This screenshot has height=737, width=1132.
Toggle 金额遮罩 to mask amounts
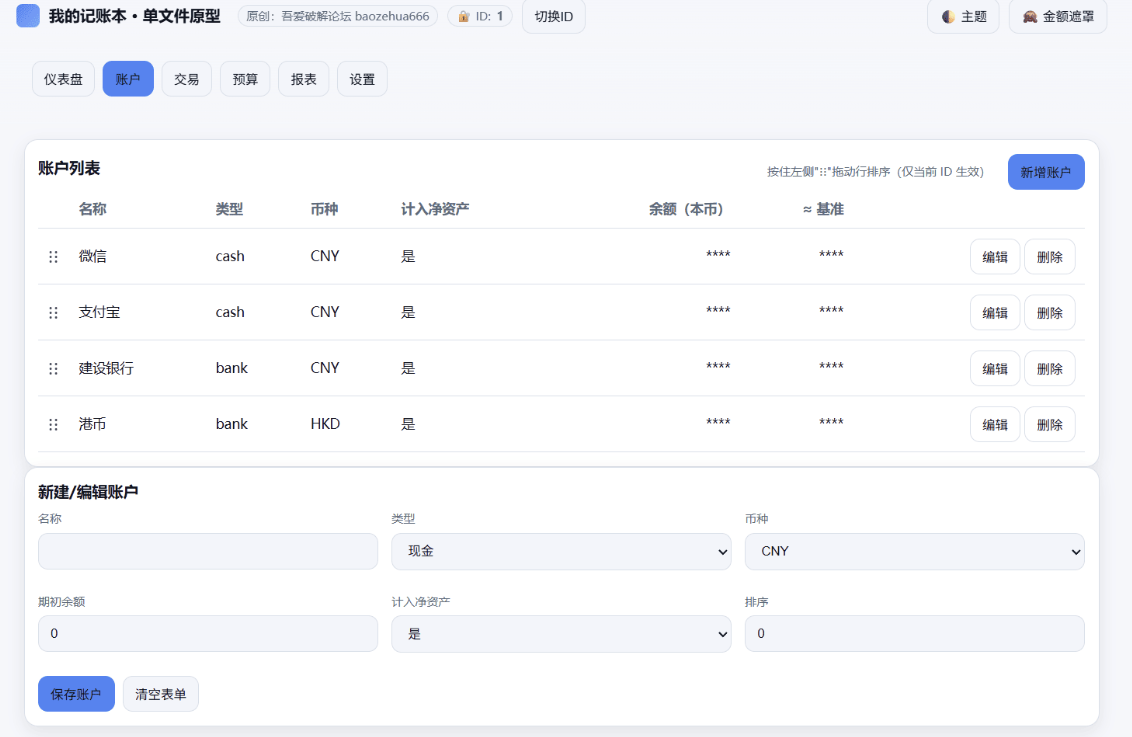pos(1057,16)
